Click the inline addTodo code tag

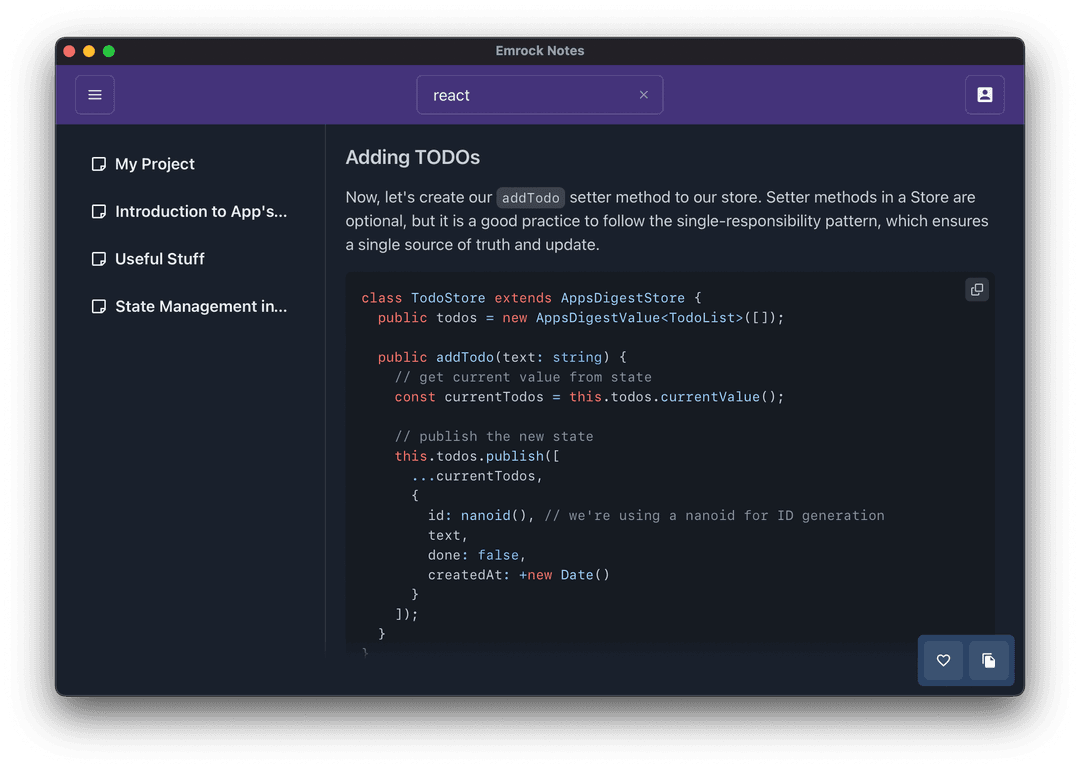pos(530,198)
